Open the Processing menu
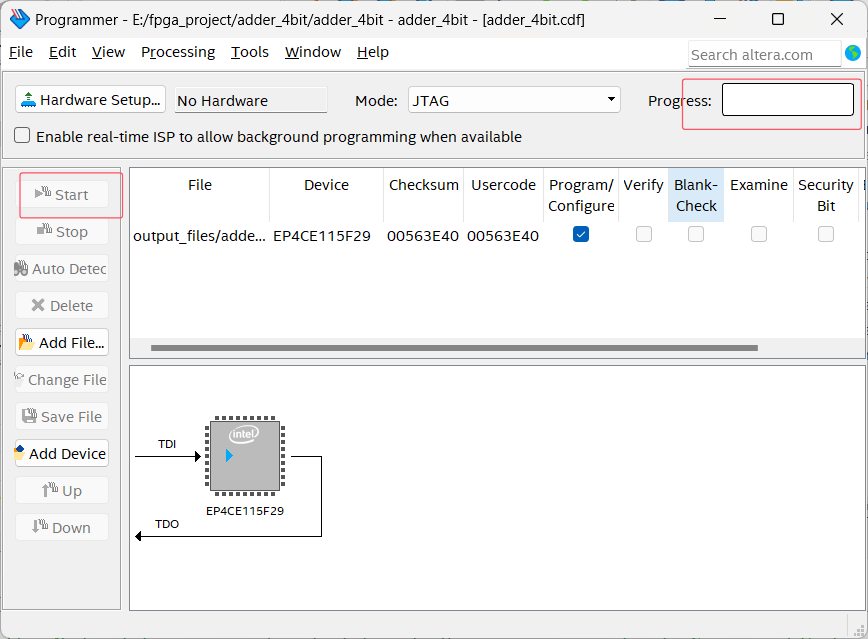The width and height of the screenshot is (868, 639). [x=178, y=52]
